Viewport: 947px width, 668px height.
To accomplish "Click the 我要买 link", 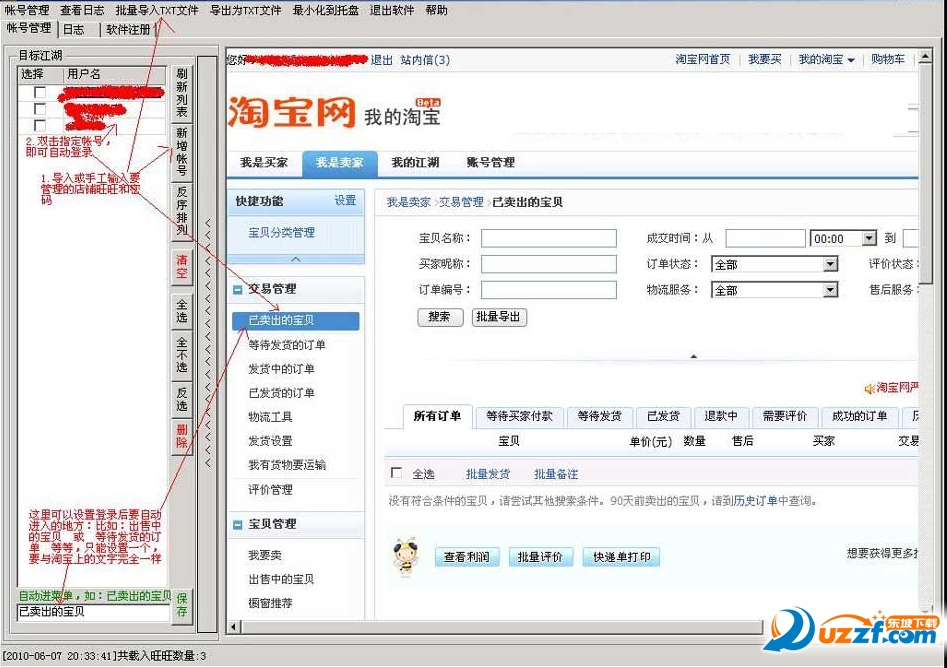I will (x=765, y=59).
